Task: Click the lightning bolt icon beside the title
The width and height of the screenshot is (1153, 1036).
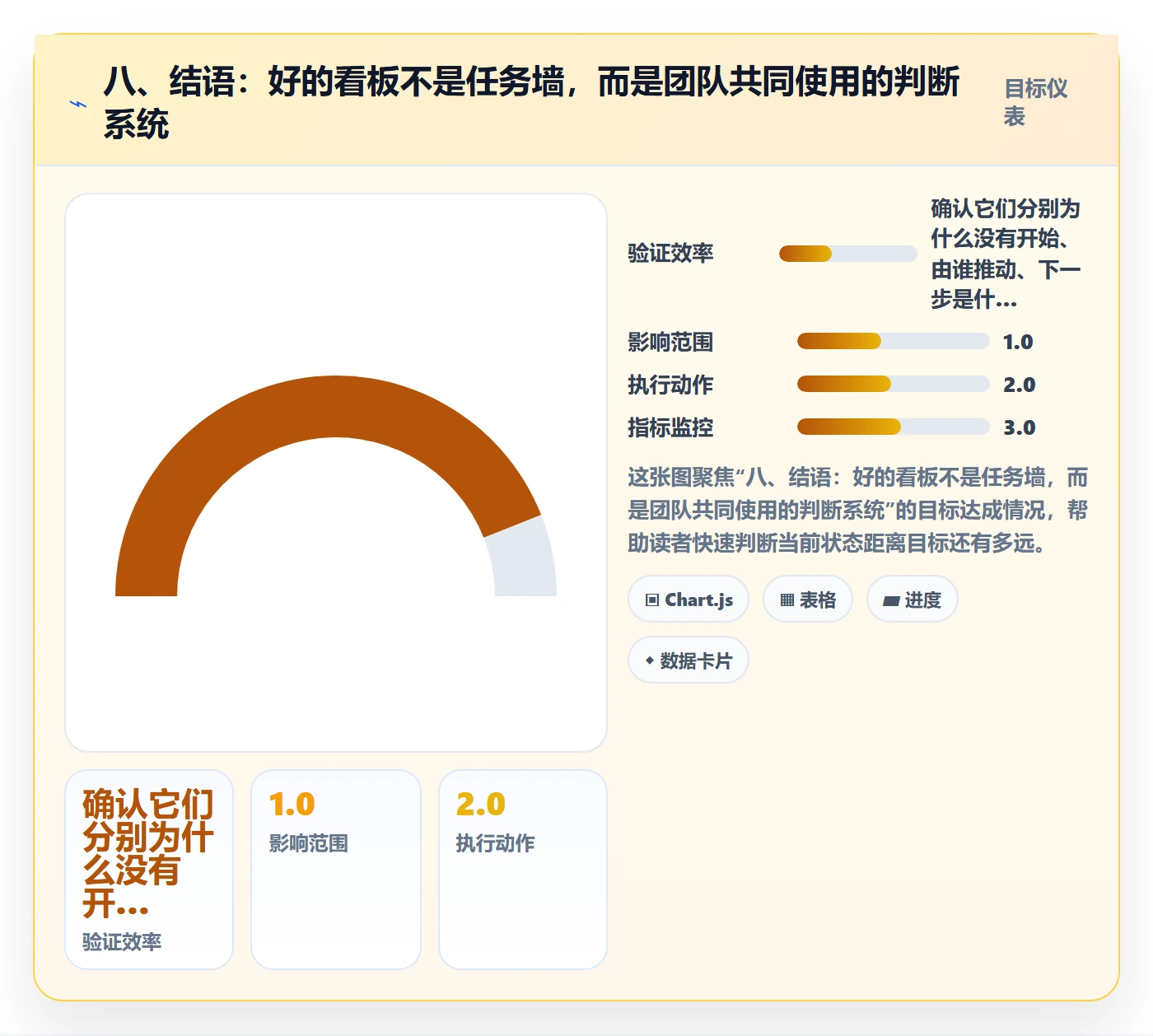Action: [78, 104]
